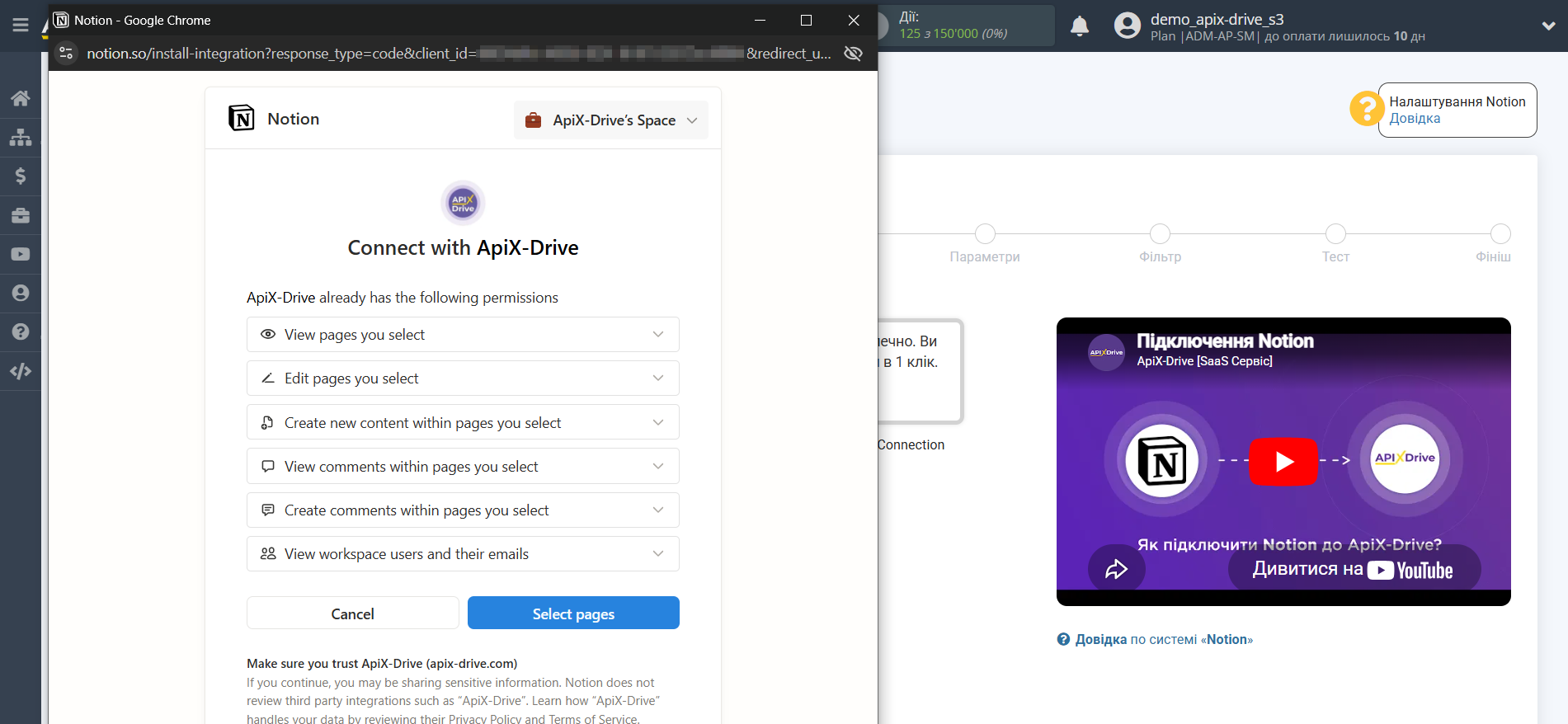The height and width of the screenshot is (724, 1568).
Task: Click the 'Connect with ApiX-Drive' heading
Action: [x=463, y=248]
